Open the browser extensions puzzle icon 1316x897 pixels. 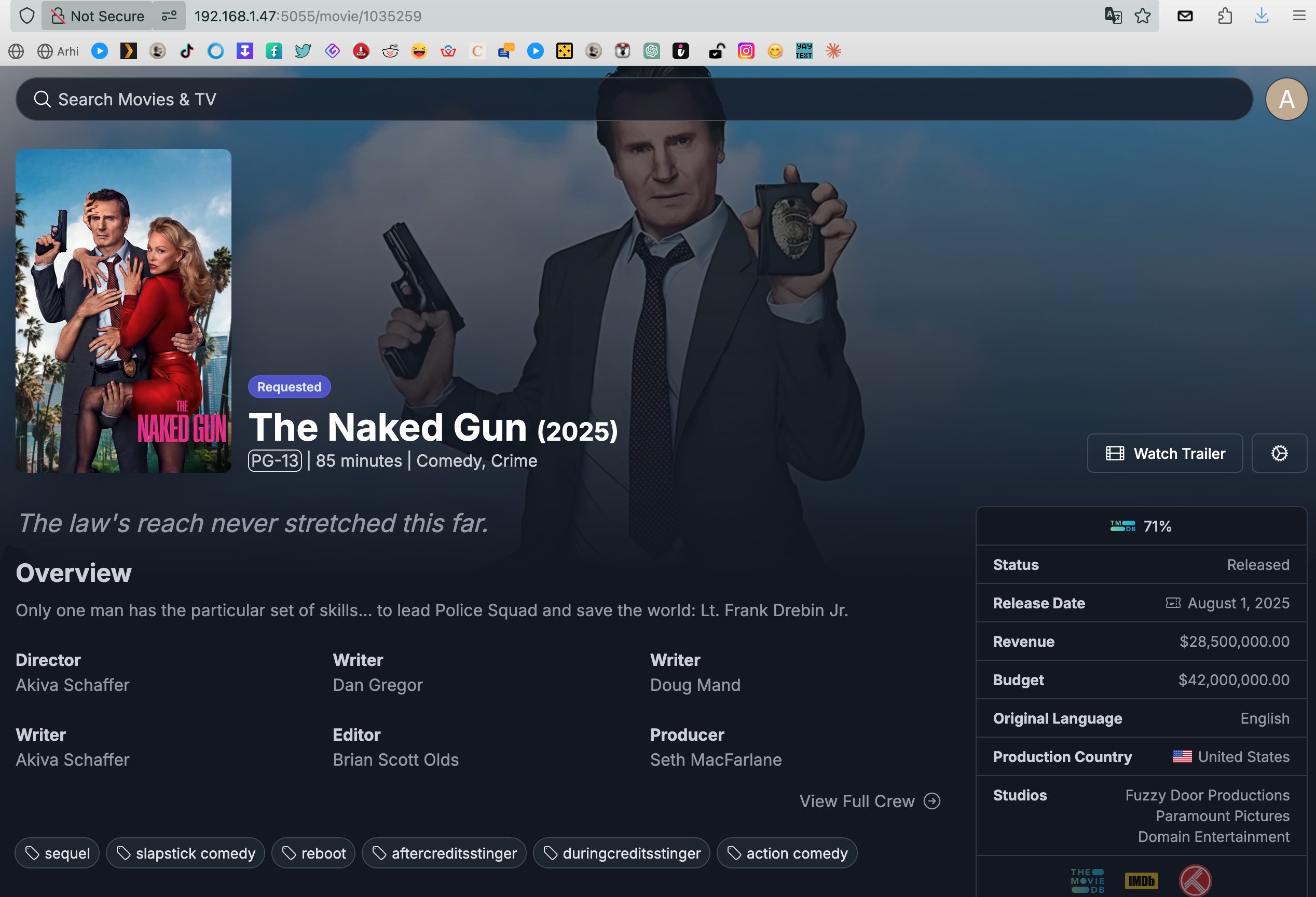1224,16
